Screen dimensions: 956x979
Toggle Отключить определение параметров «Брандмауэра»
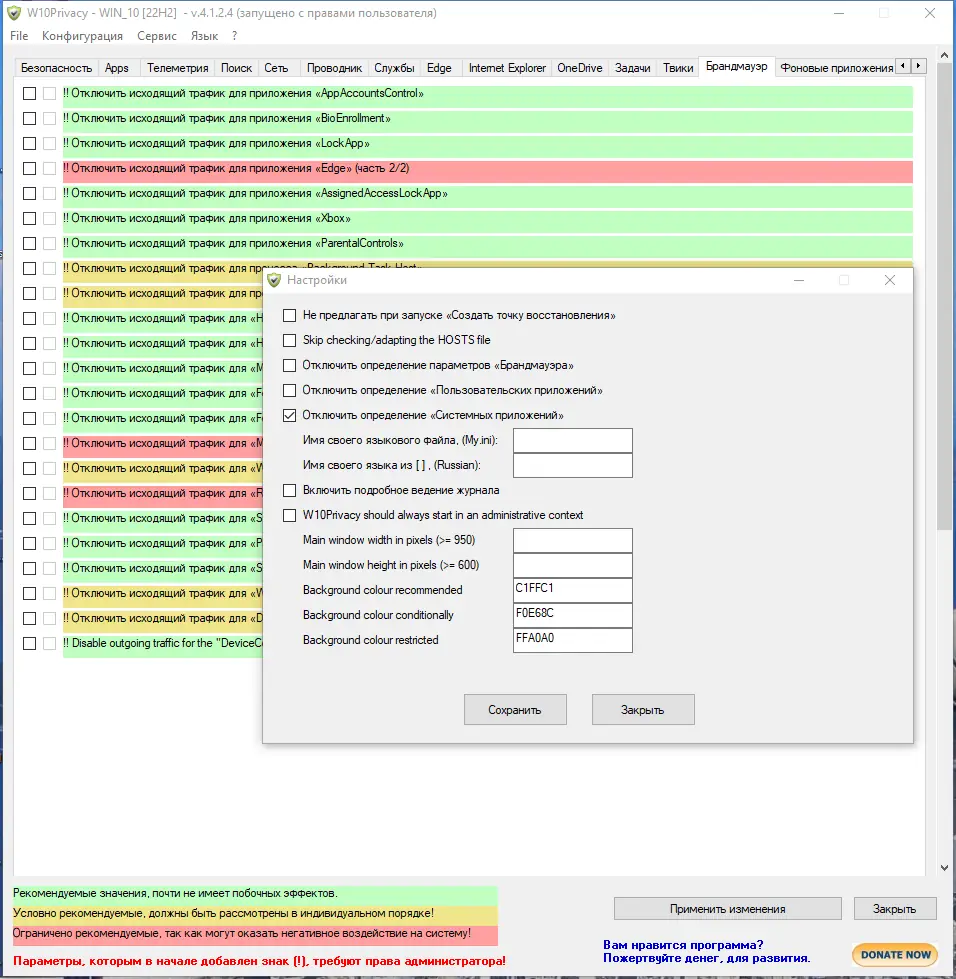coord(289,365)
